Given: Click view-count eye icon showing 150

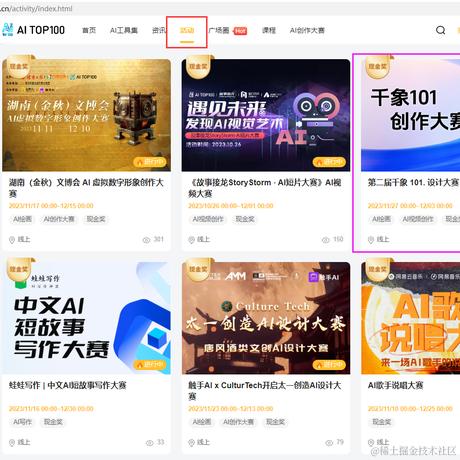Looking at the screenshot, I should (326, 240).
